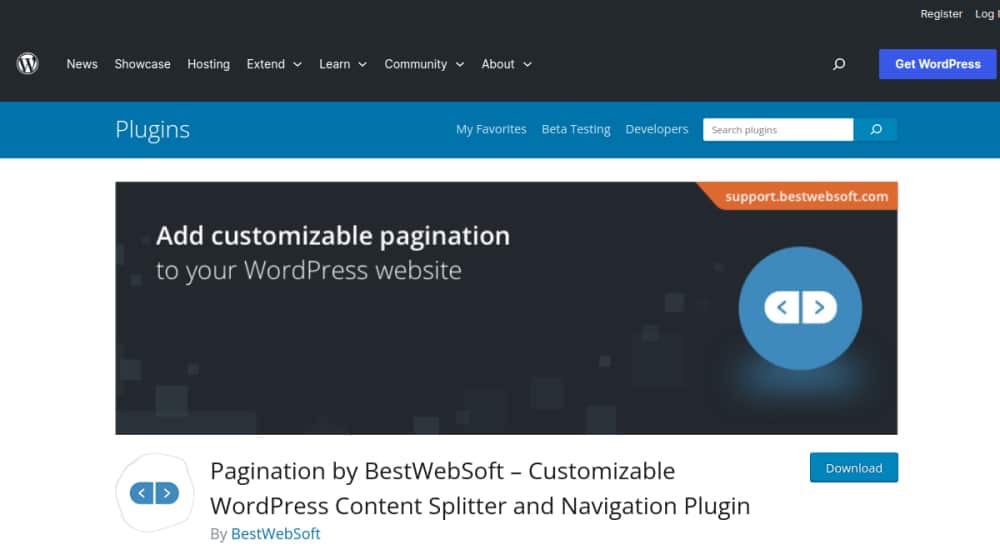Click the circular arrows logo in banner
This screenshot has height=560, width=1000.
tap(800, 308)
